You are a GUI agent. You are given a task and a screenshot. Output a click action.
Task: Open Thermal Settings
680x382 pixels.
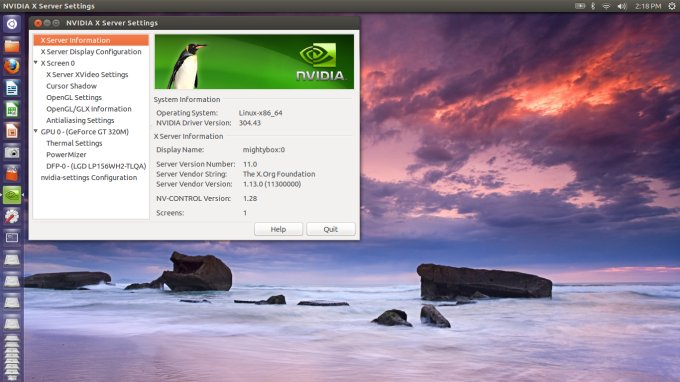pos(74,143)
